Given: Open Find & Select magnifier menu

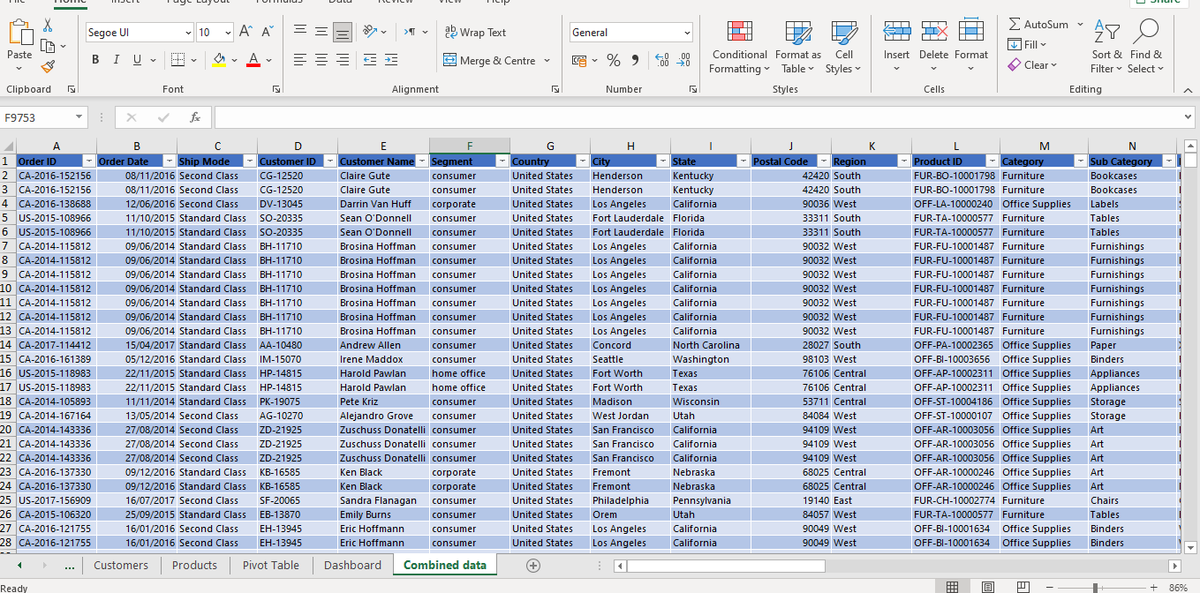Looking at the screenshot, I should click(x=1145, y=47).
